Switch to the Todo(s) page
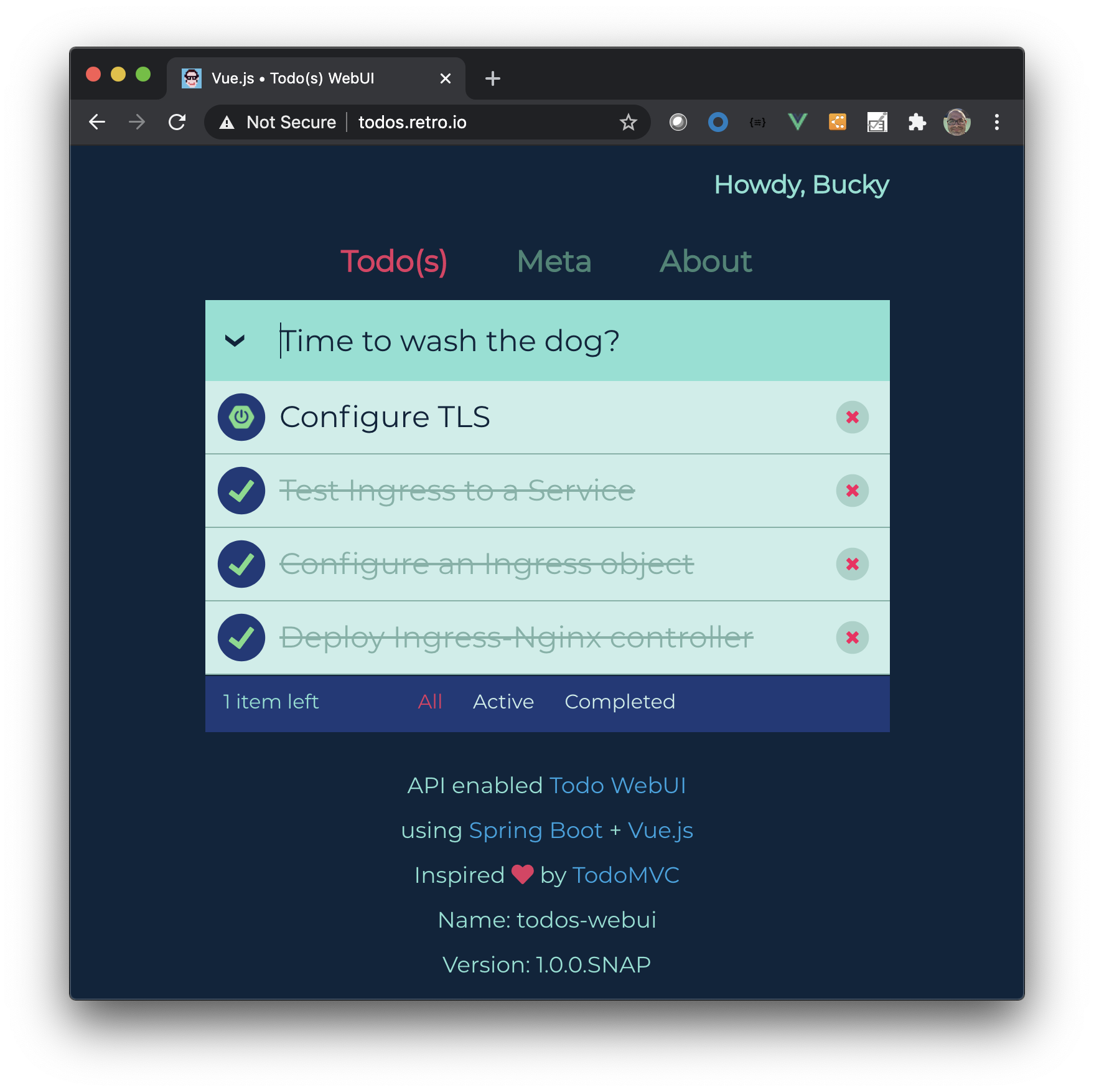 [394, 261]
